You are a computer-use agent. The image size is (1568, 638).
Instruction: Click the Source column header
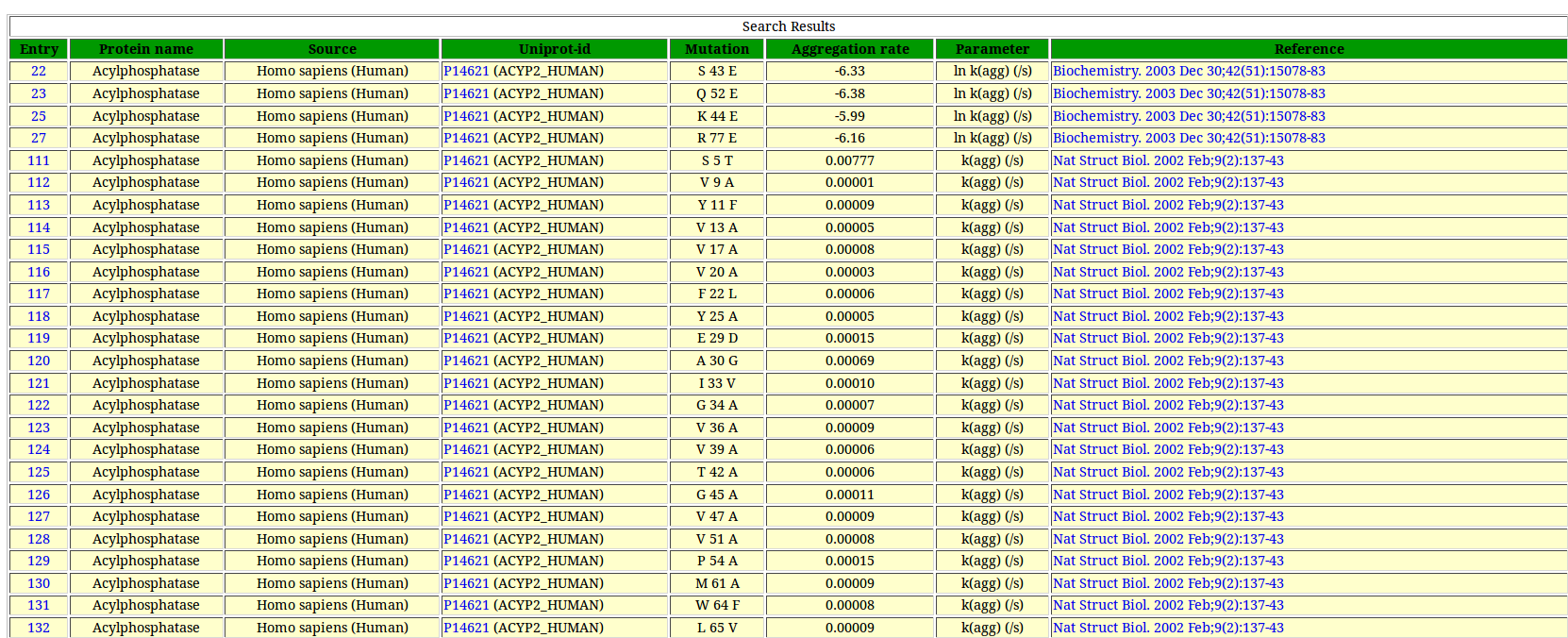point(332,49)
